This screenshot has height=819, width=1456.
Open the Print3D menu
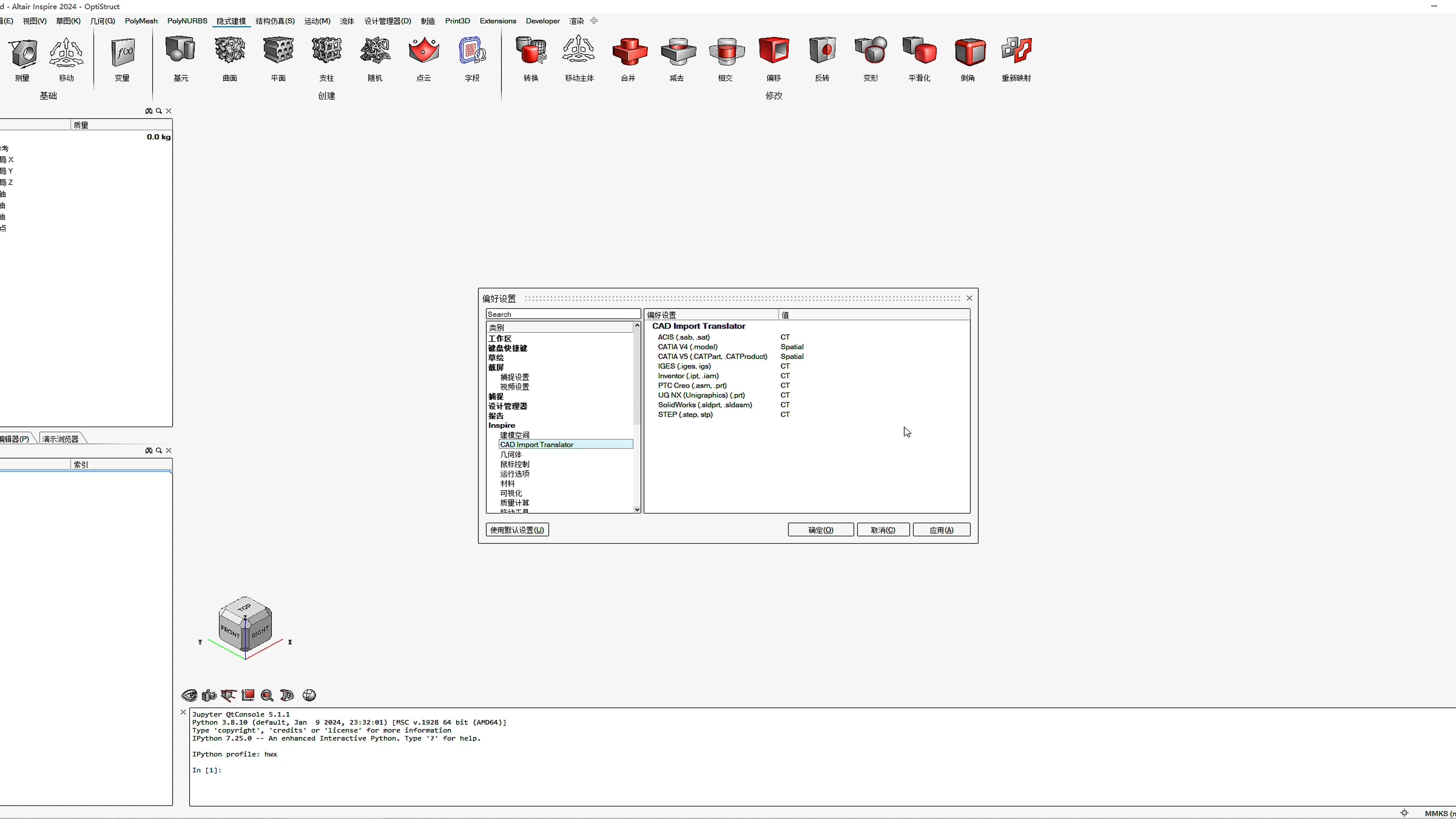point(457,21)
